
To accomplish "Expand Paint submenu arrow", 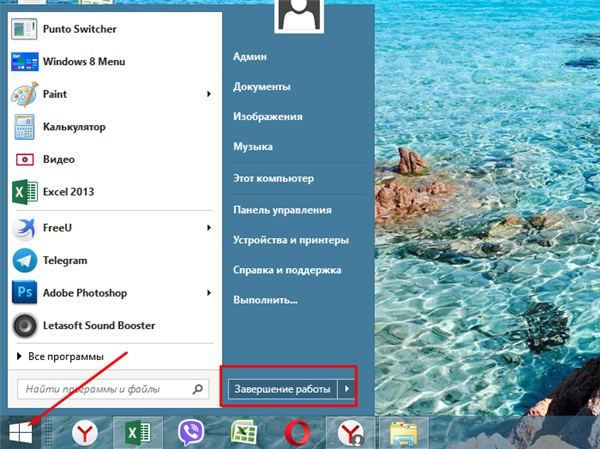I will click(x=209, y=94).
